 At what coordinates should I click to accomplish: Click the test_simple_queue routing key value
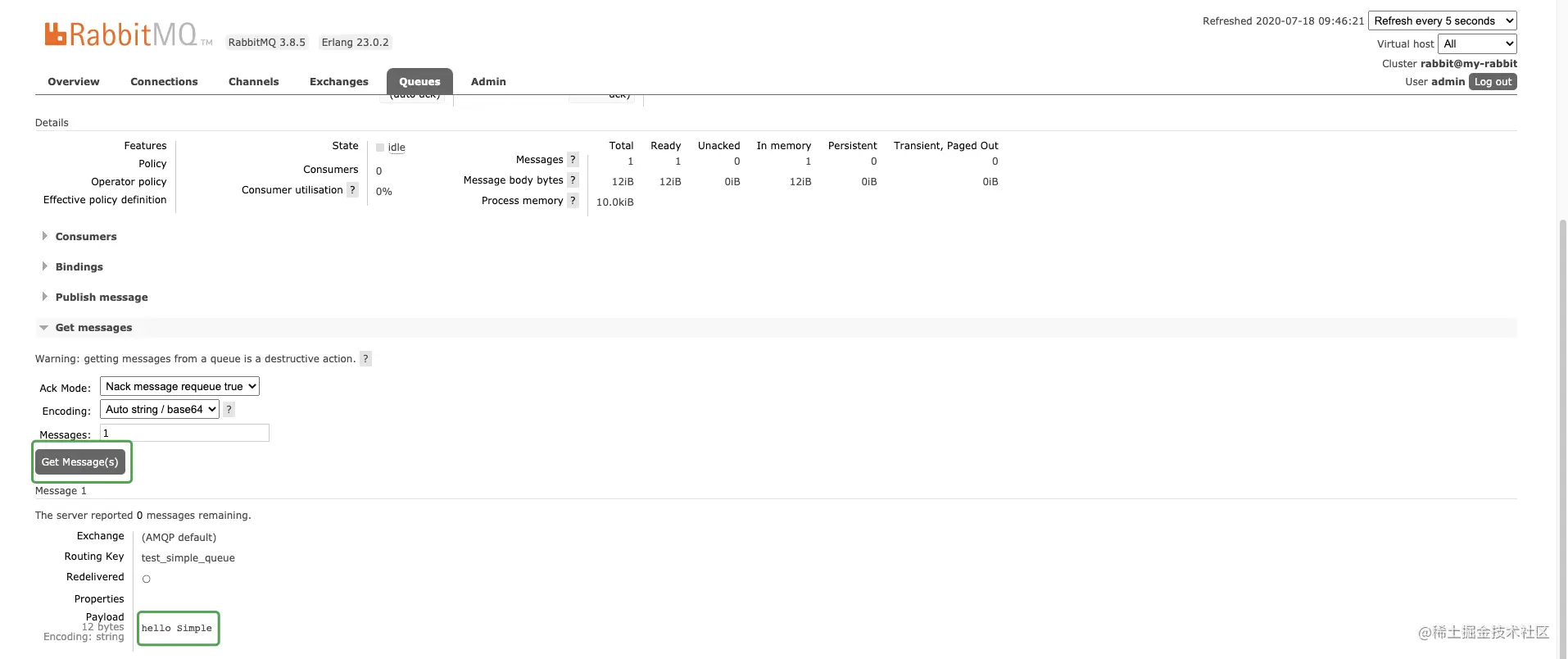pos(188,558)
